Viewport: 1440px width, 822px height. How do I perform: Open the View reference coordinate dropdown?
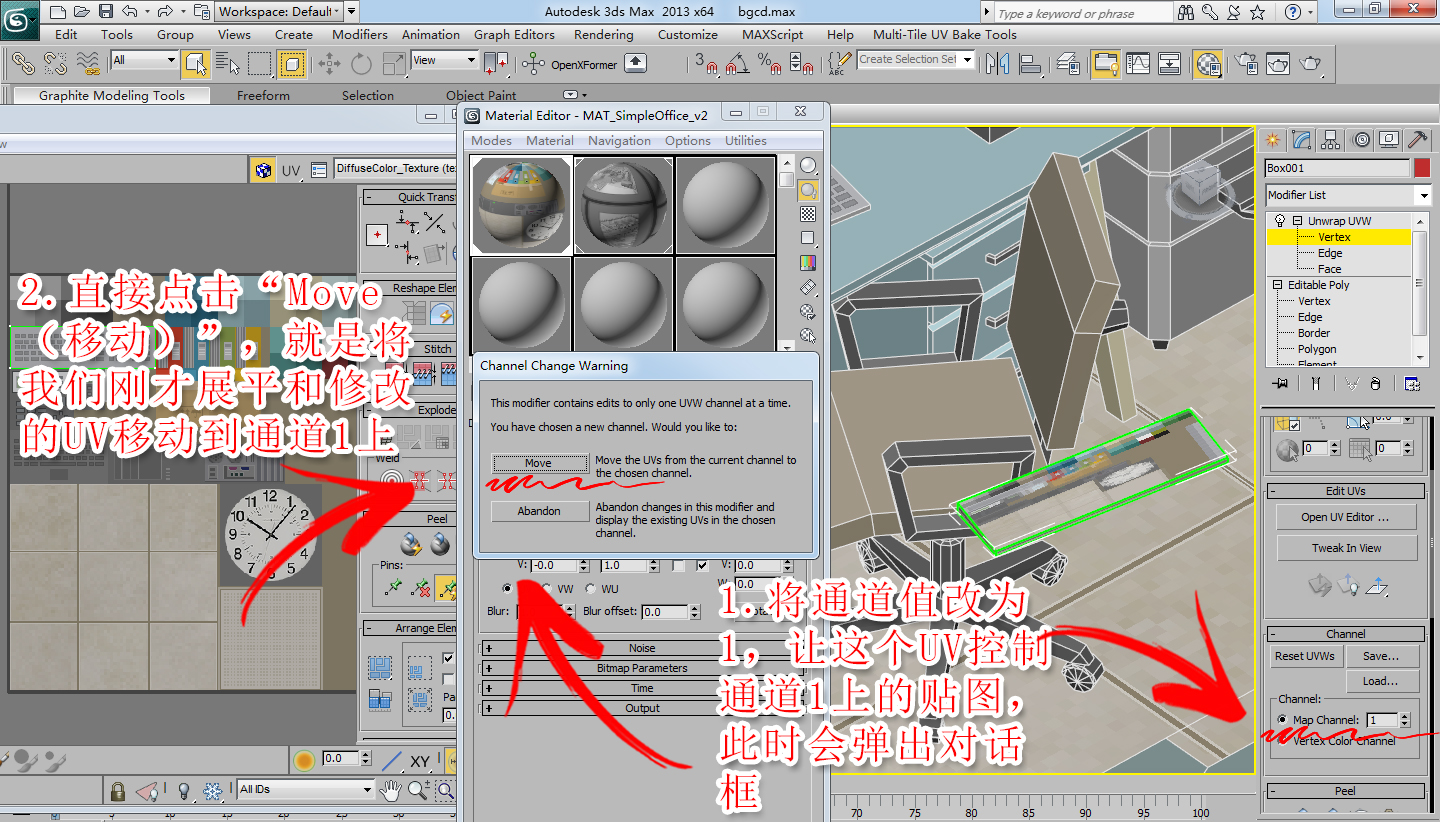tap(445, 60)
